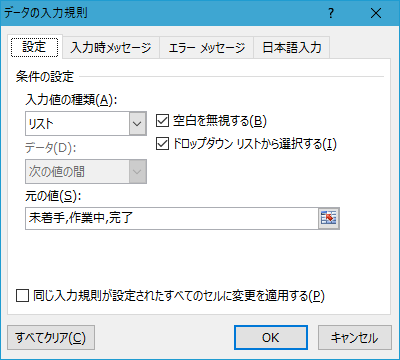The image size is (400, 360).
Task: Focus the 元の値 input field with 未着手,作業中,完了
Action: 172,218
